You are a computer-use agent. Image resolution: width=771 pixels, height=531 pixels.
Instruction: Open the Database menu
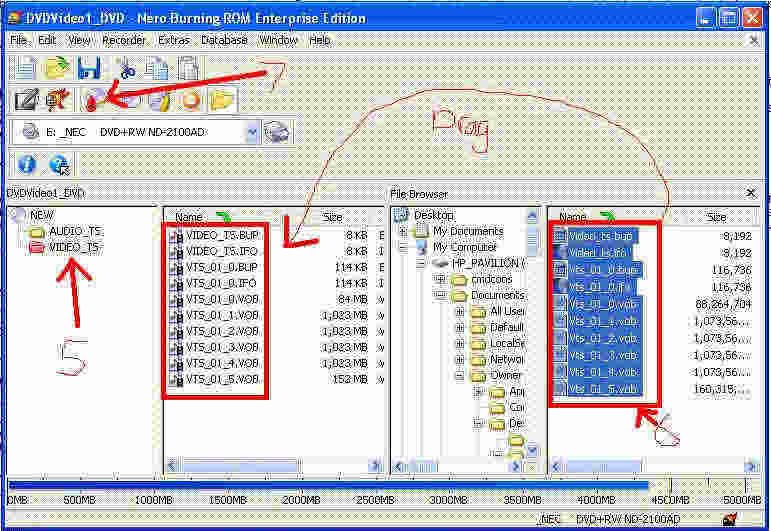pyautogui.click(x=224, y=40)
